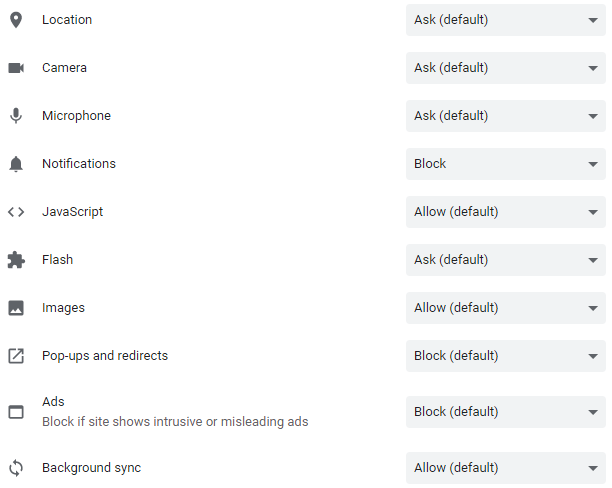Expand the Microphone permission dropdown
This screenshot has height=488, width=612.
[505, 116]
